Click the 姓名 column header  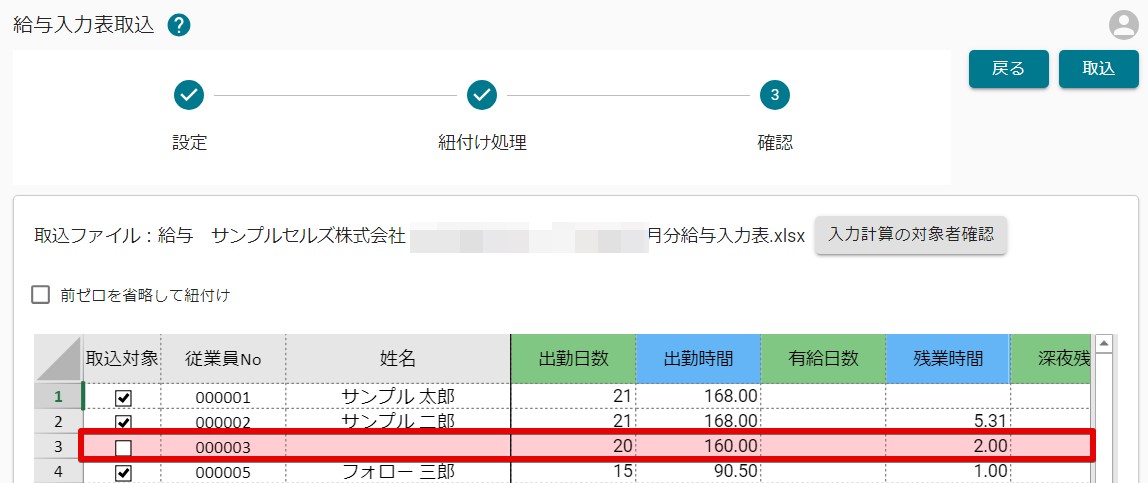[x=398, y=359]
